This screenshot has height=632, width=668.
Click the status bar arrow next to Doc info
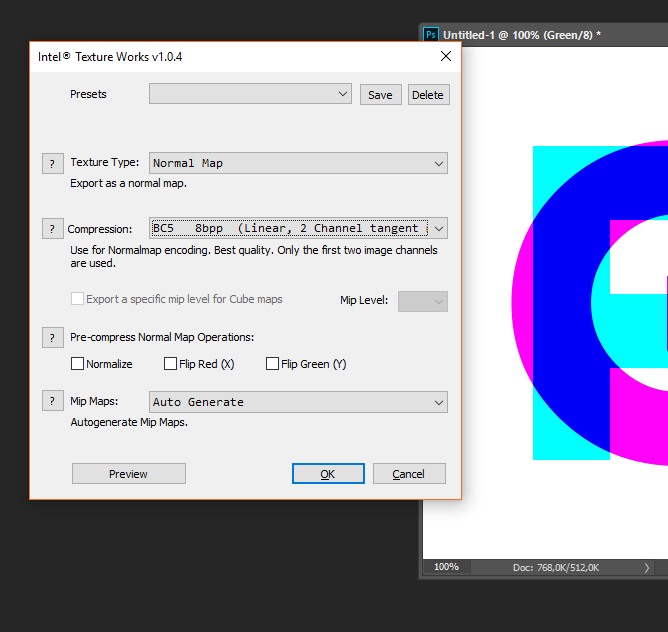pos(646,567)
